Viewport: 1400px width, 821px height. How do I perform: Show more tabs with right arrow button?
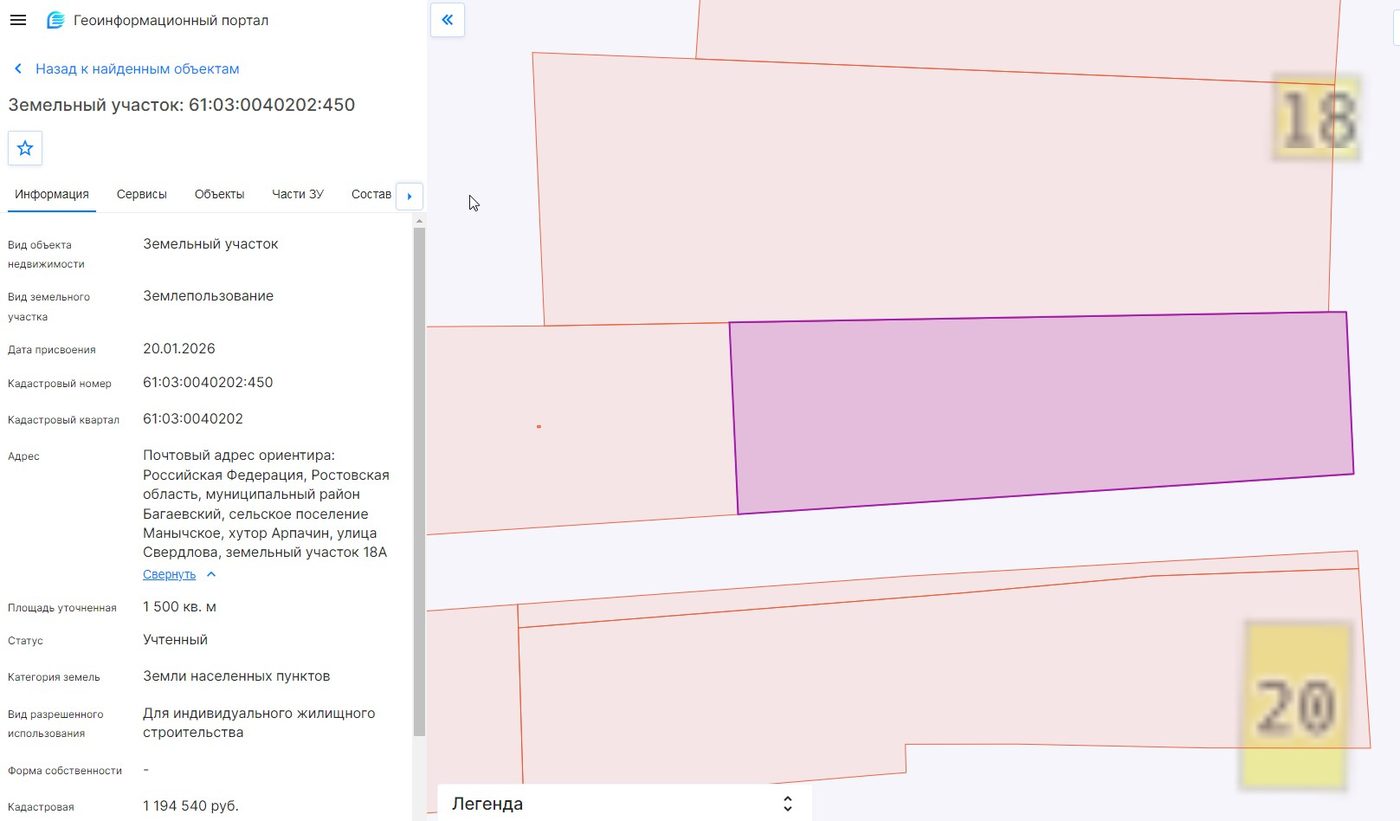point(409,196)
